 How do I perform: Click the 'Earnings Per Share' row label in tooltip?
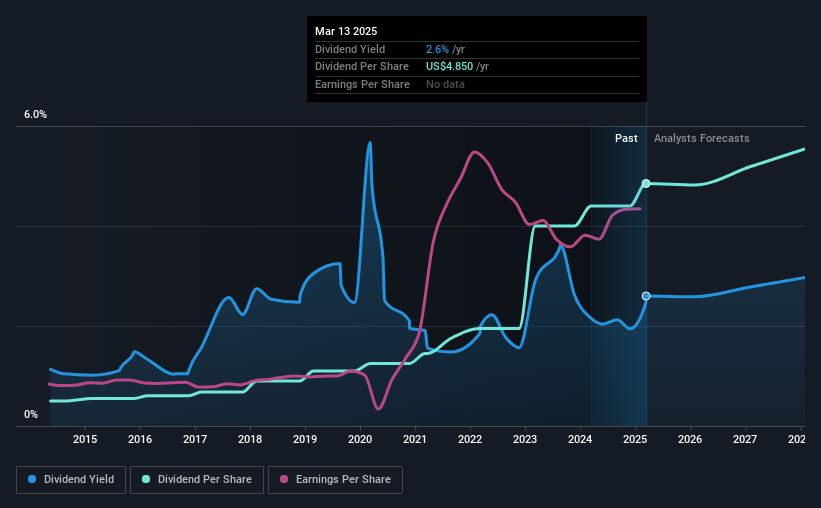pyautogui.click(x=362, y=84)
